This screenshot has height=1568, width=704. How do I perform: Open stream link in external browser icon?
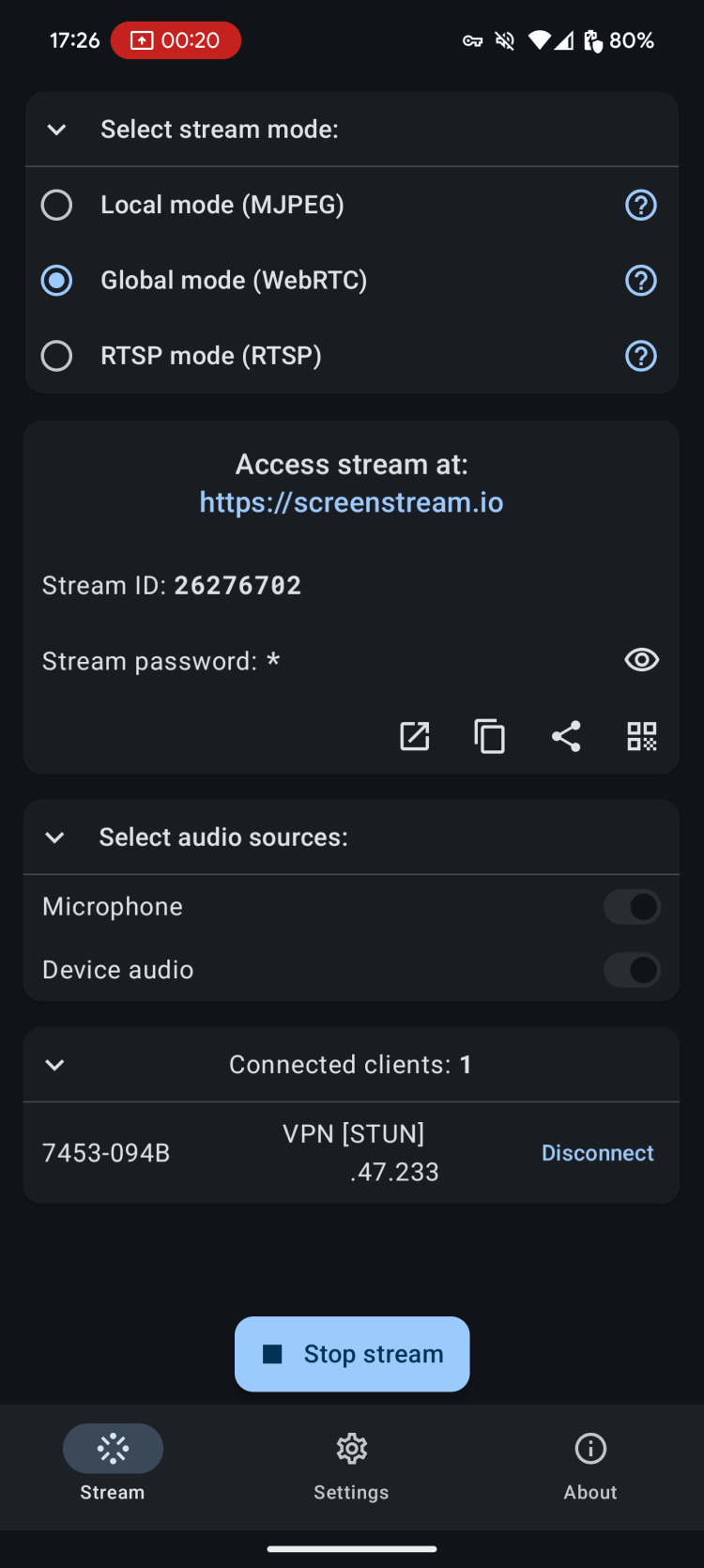(414, 736)
